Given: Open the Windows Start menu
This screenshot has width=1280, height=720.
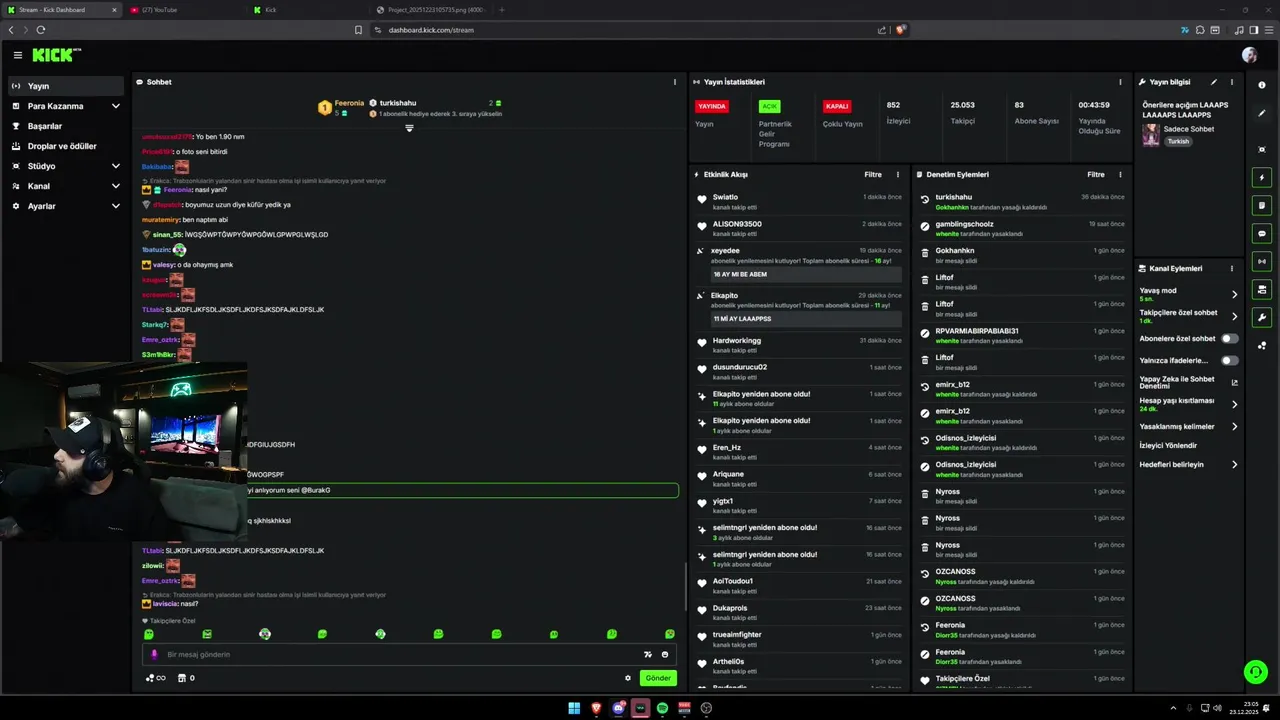Looking at the screenshot, I should click(574, 708).
